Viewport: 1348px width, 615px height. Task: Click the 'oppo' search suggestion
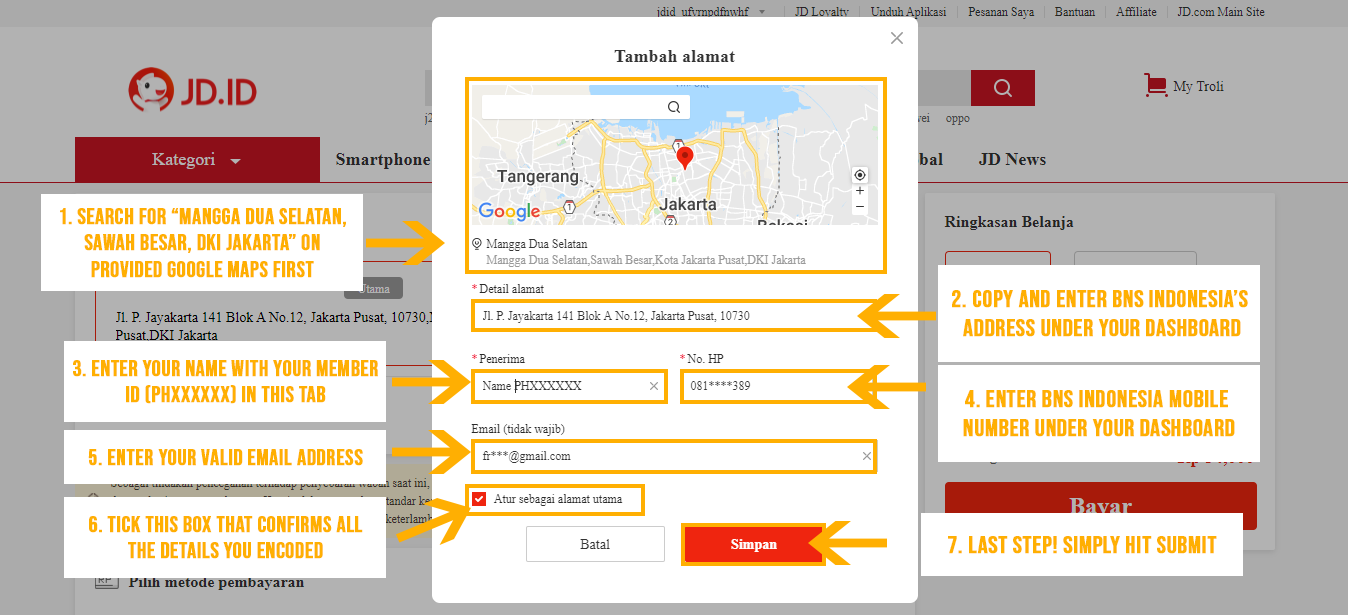[x=957, y=118]
